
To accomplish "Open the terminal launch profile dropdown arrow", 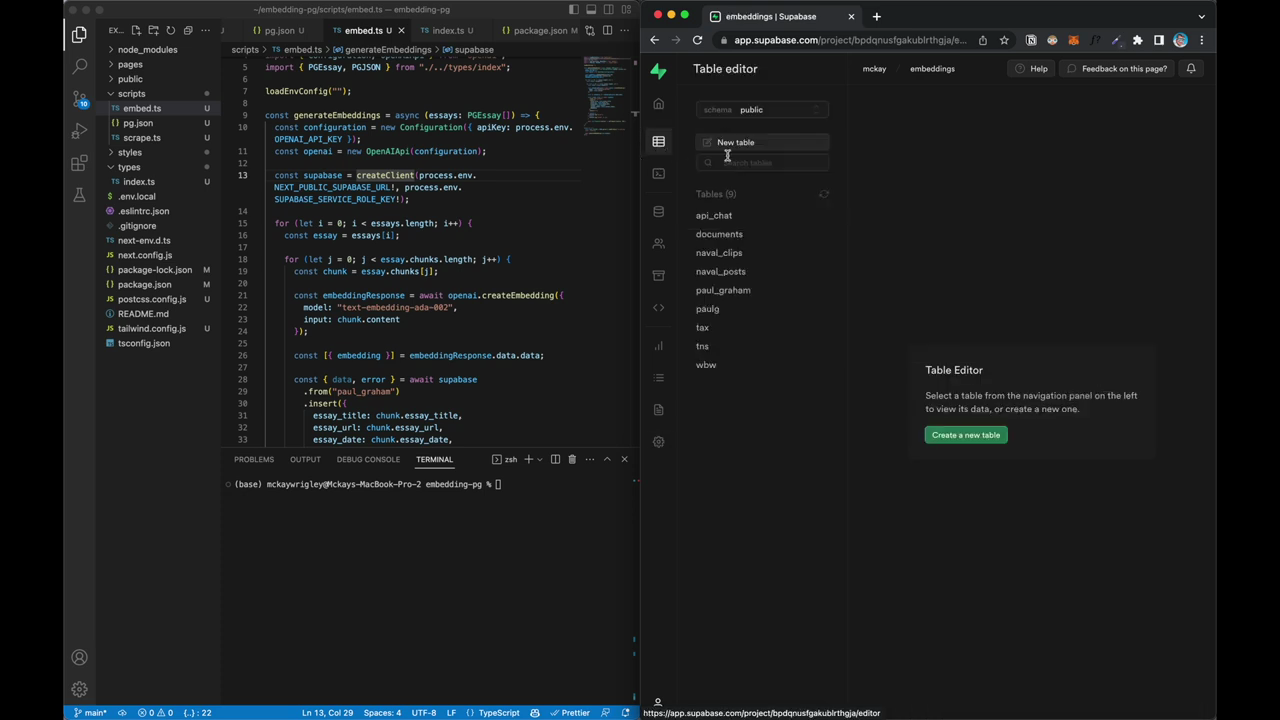I will point(540,459).
